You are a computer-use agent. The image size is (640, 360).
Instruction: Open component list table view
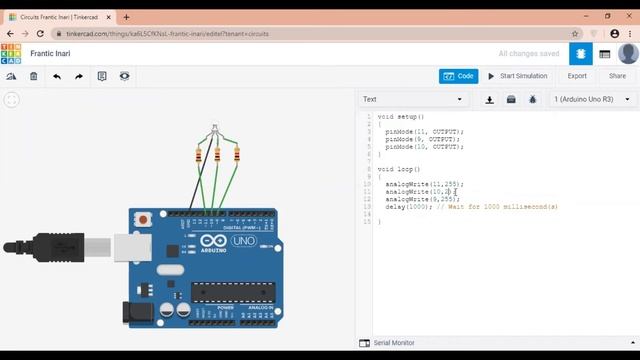604,54
